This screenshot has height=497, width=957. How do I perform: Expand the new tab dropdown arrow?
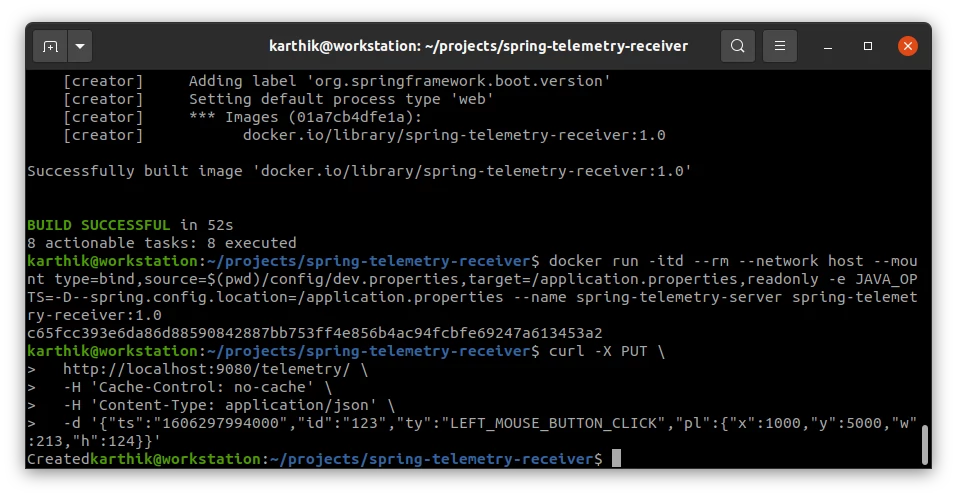(x=80, y=46)
